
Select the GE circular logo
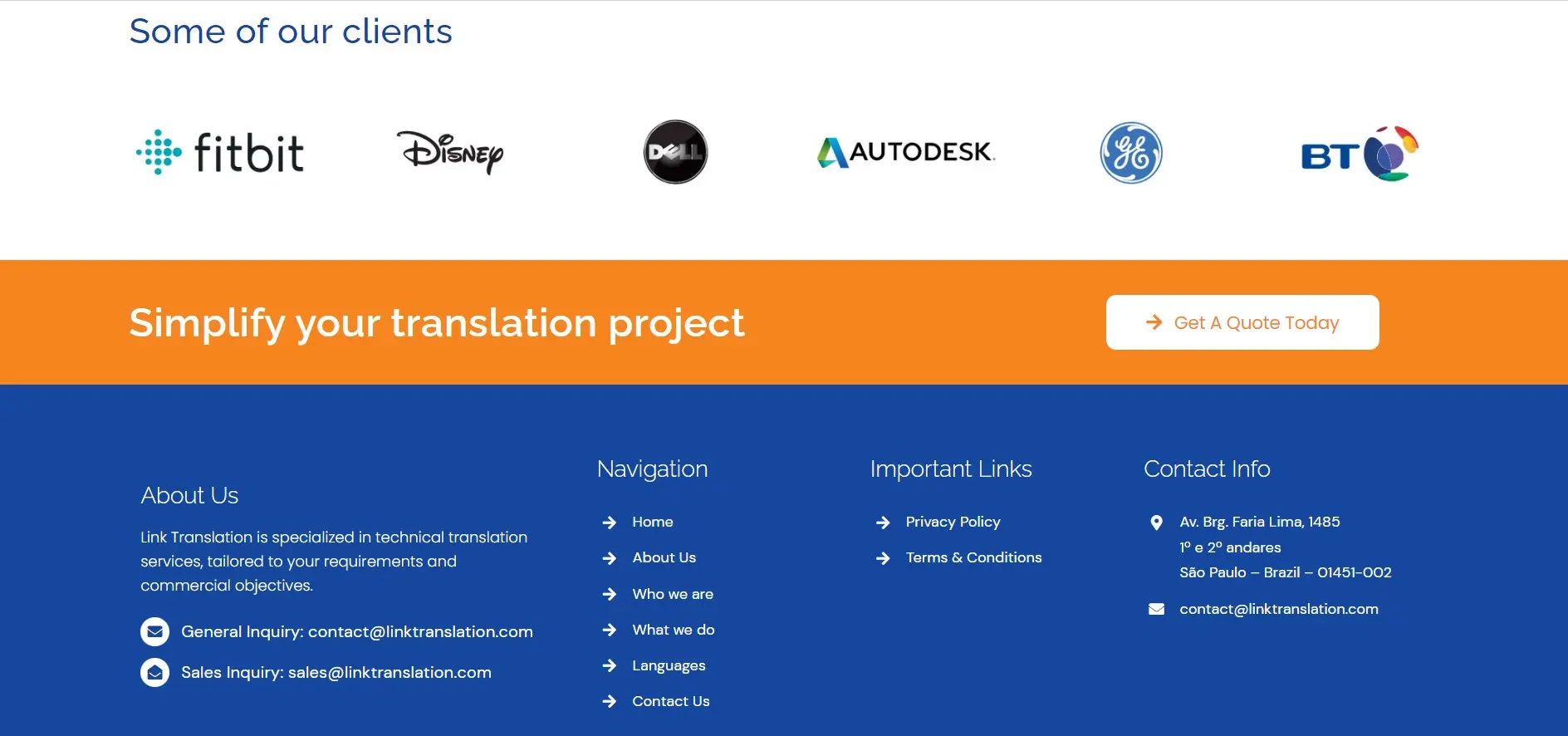(1130, 153)
